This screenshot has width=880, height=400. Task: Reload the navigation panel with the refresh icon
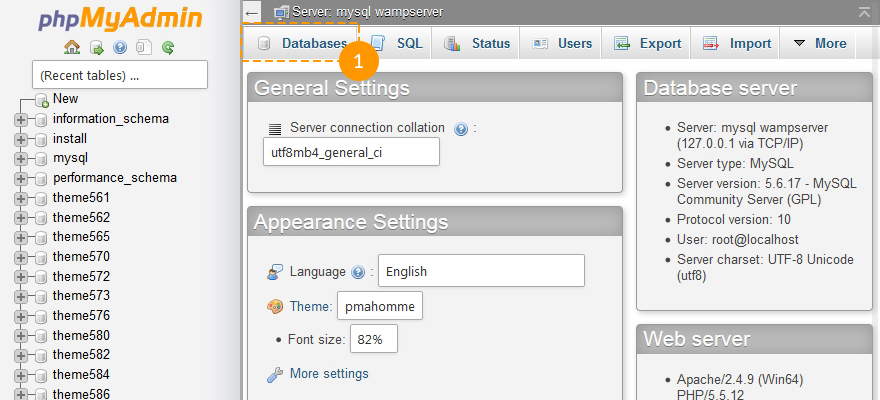[x=168, y=48]
